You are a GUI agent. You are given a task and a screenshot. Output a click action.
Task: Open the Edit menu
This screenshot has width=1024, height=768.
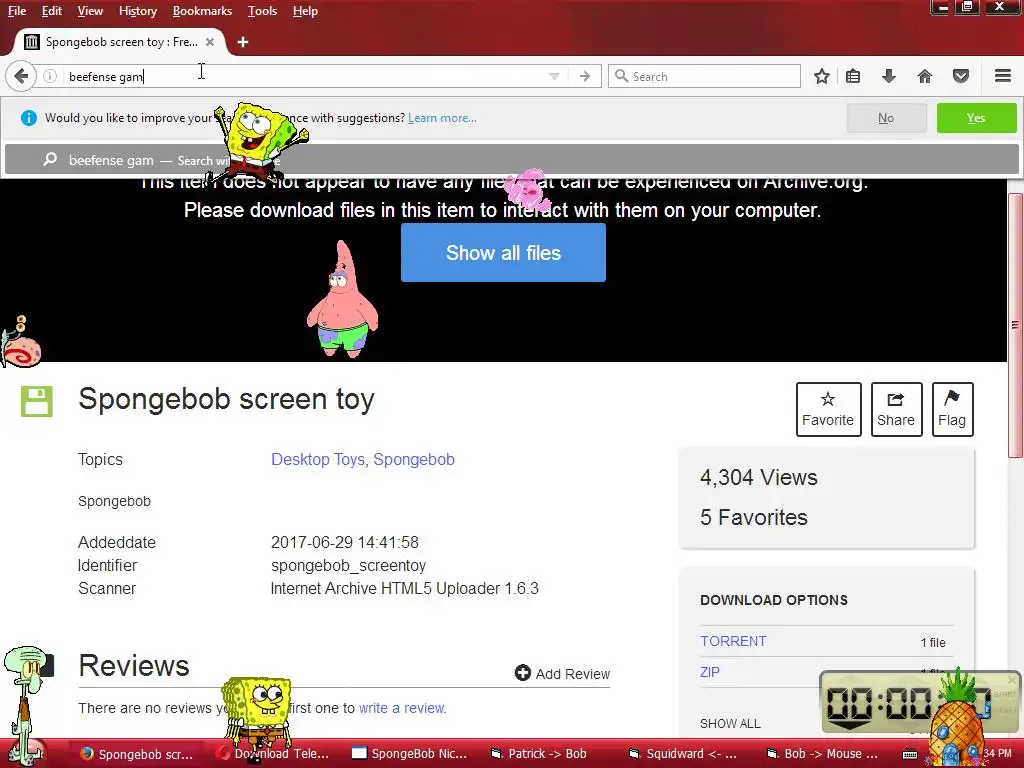pyautogui.click(x=52, y=11)
